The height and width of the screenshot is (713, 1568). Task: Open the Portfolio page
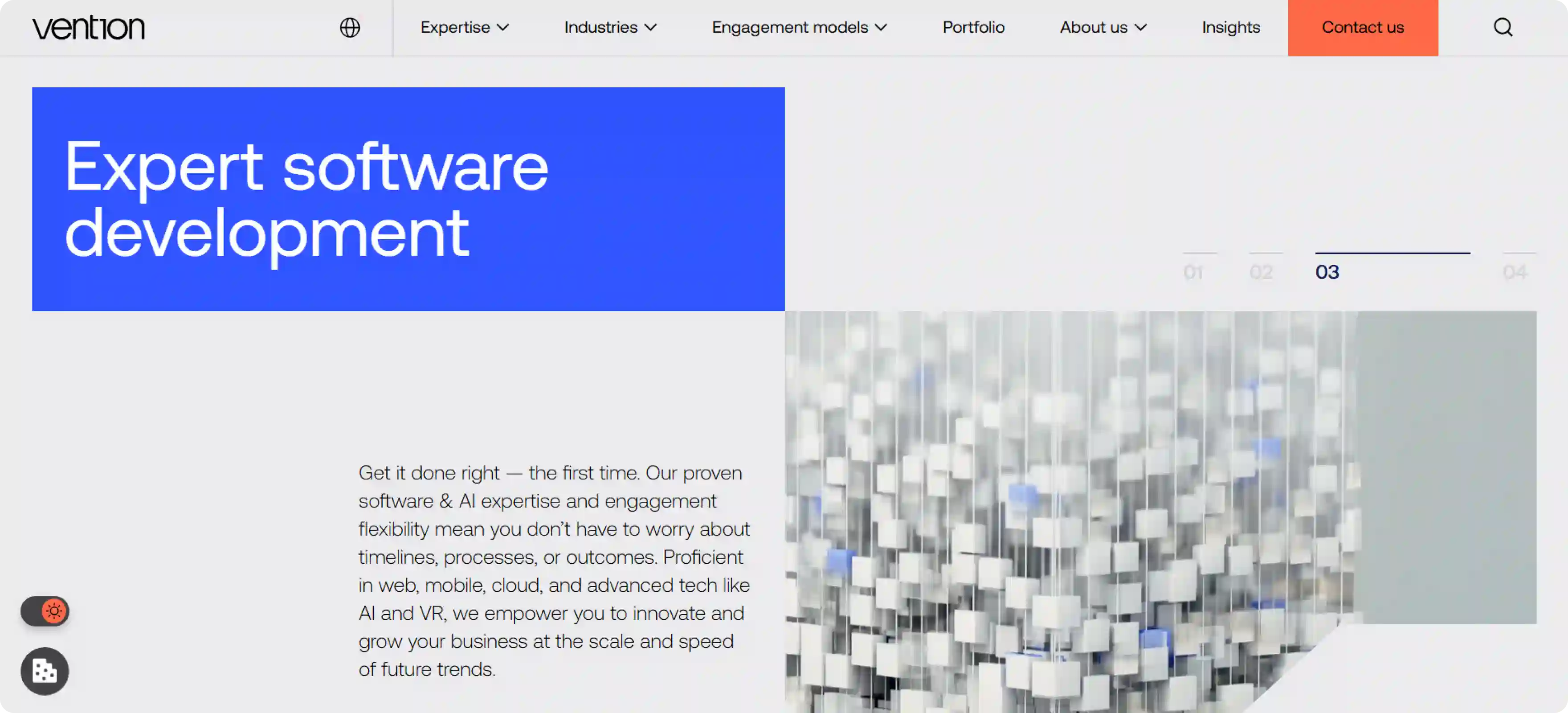(973, 27)
